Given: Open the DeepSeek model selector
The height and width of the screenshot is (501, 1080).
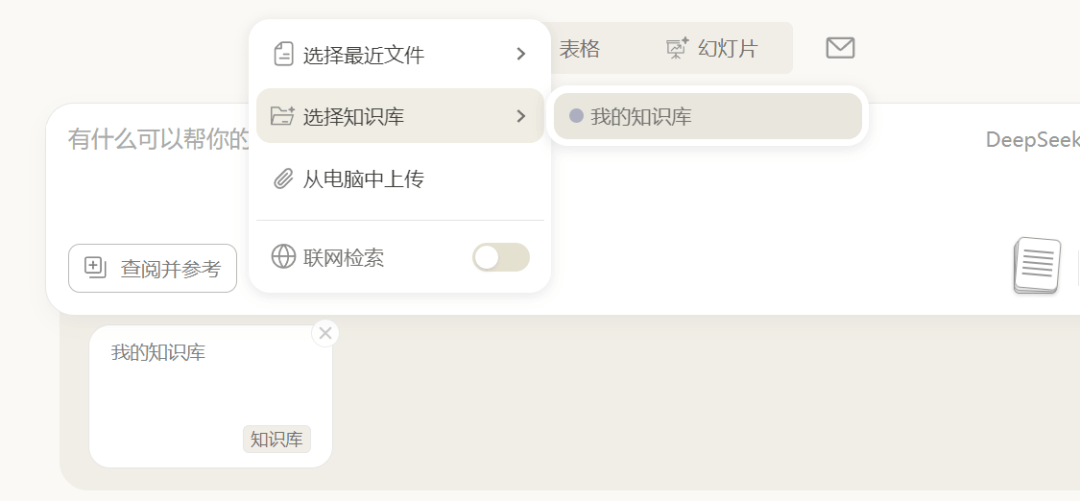Looking at the screenshot, I should click(x=1032, y=140).
